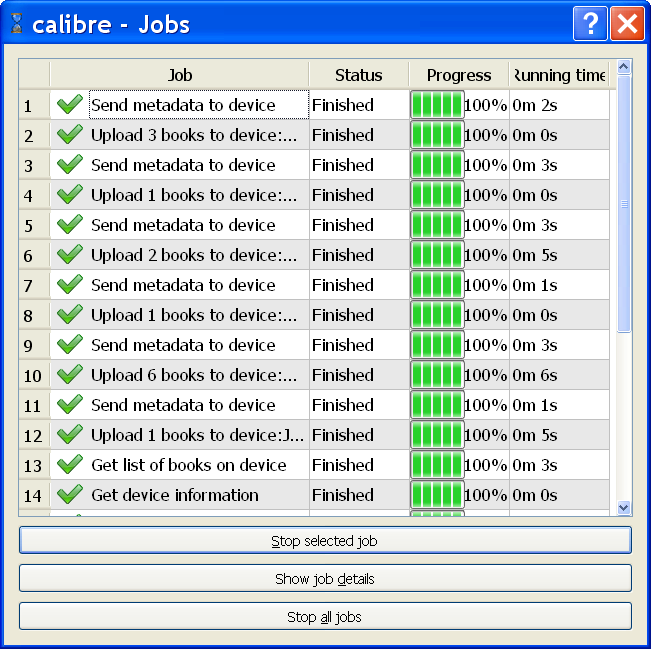The width and height of the screenshot is (651, 649).
Task: Select 'Send metadata to device' in row 7
Action: 183,285
